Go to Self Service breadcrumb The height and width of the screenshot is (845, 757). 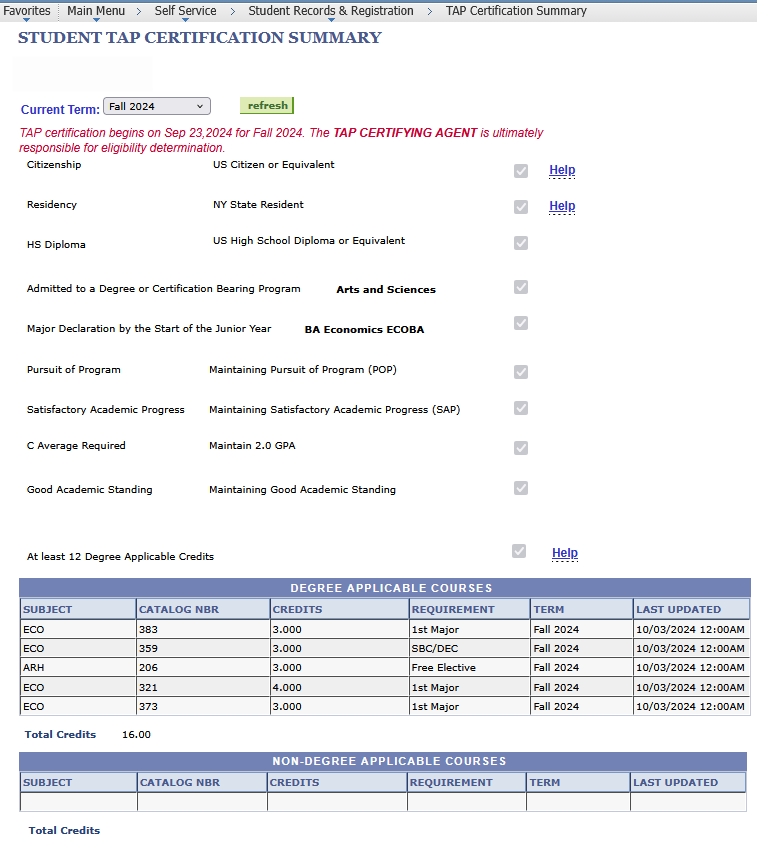point(185,11)
